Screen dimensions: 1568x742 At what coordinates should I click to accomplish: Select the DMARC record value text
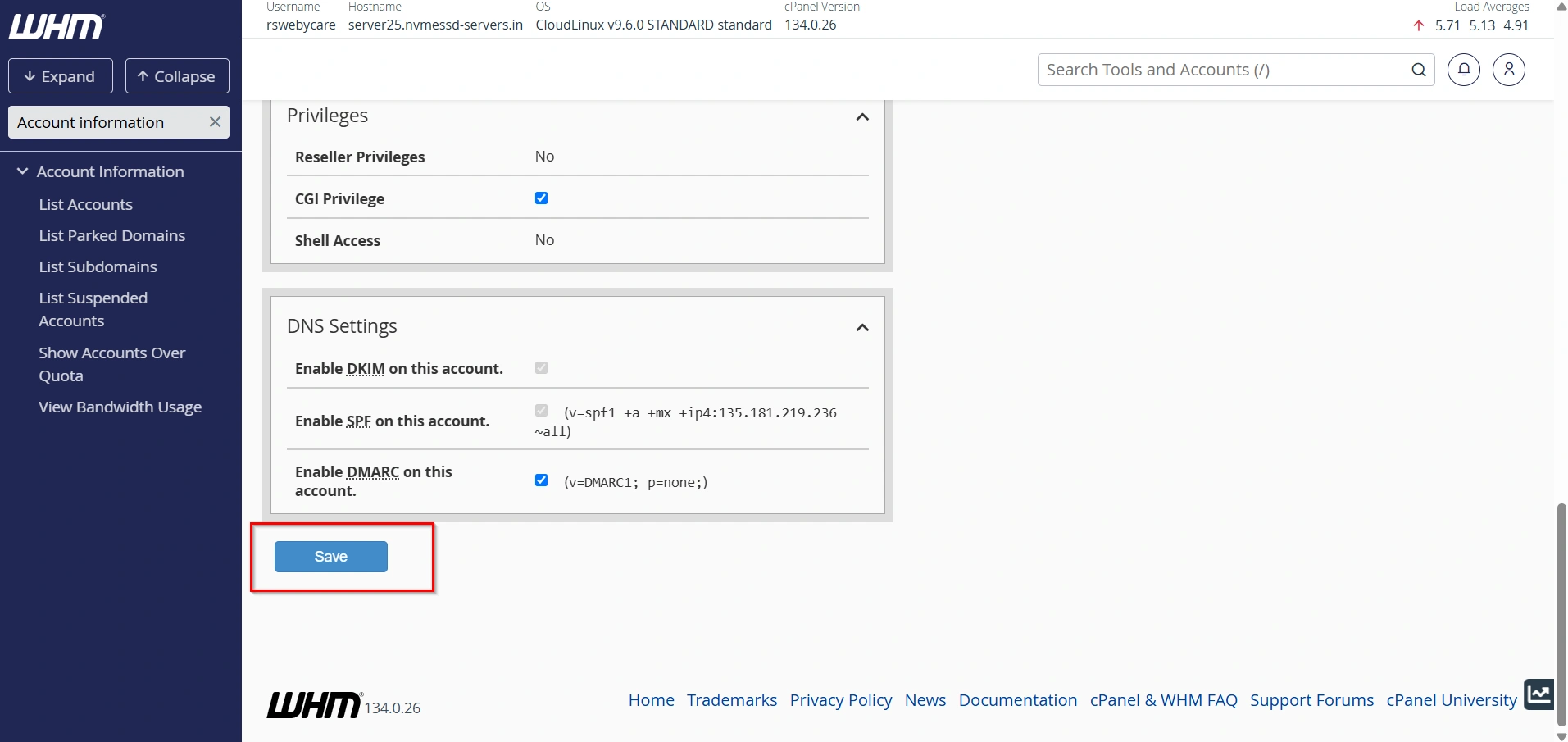(636, 482)
